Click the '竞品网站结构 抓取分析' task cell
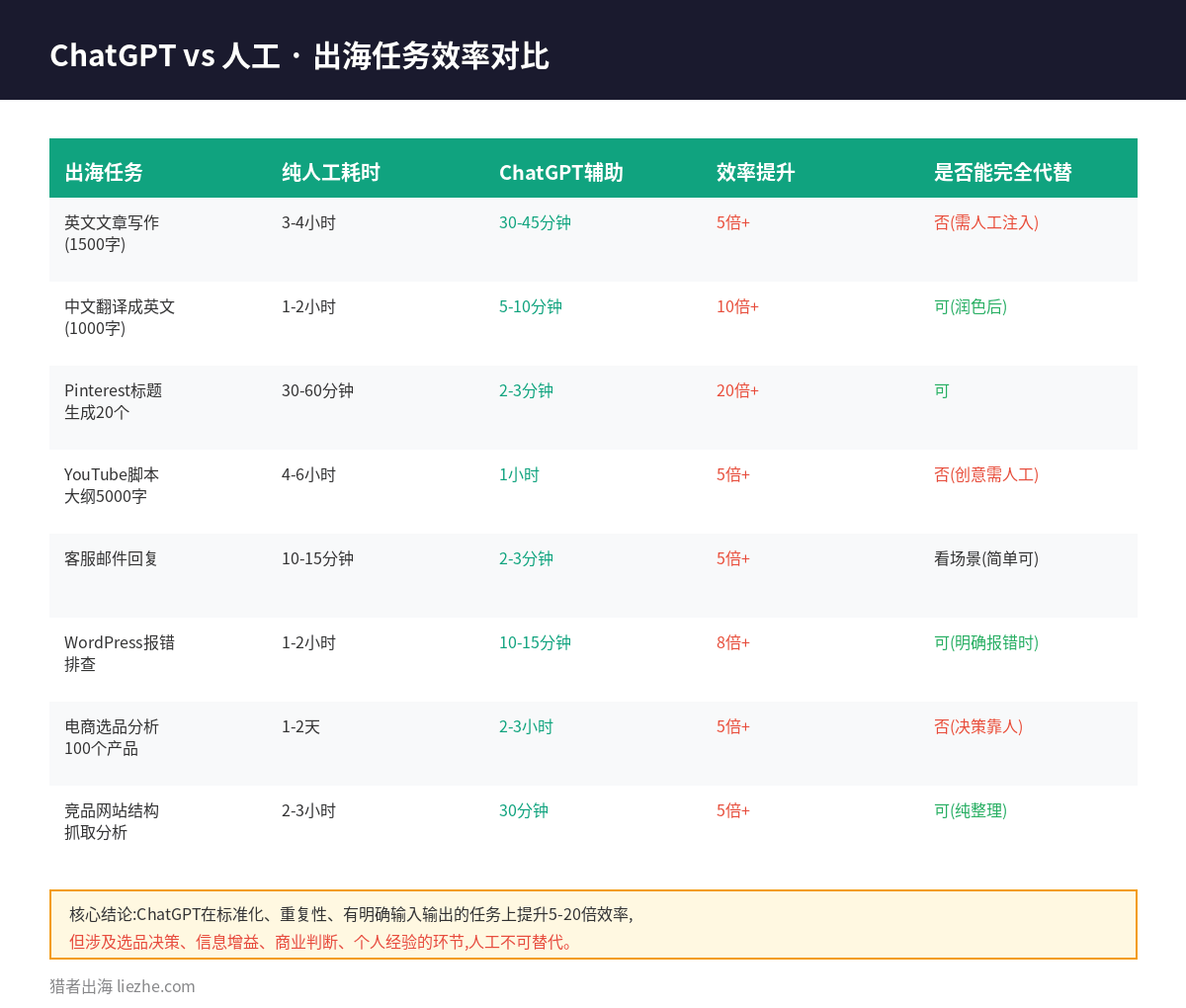Screen dimensions: 1186x1008 coord(112,821)
